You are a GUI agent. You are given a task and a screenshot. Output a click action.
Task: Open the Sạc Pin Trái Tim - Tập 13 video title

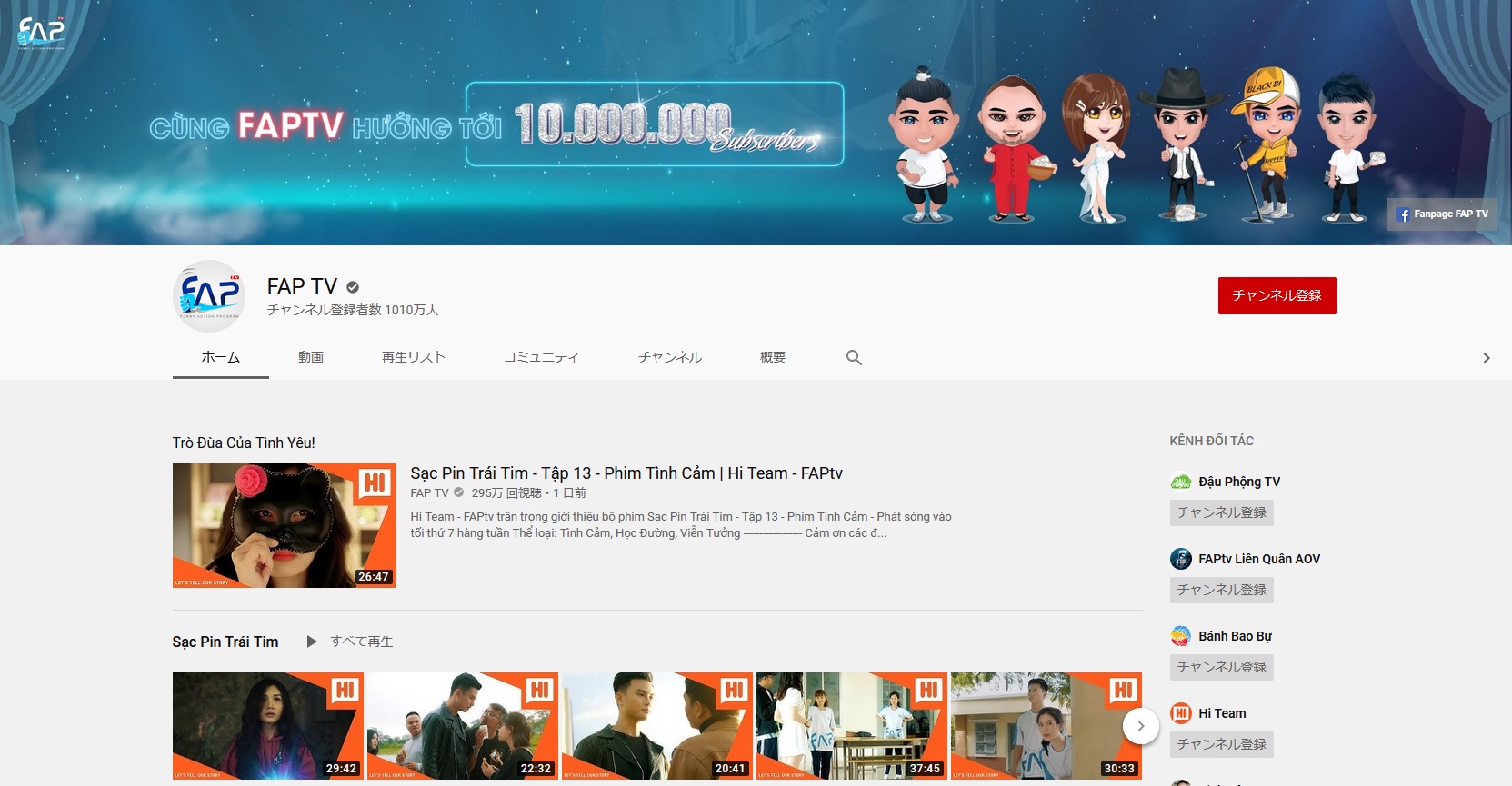point(626,473)
